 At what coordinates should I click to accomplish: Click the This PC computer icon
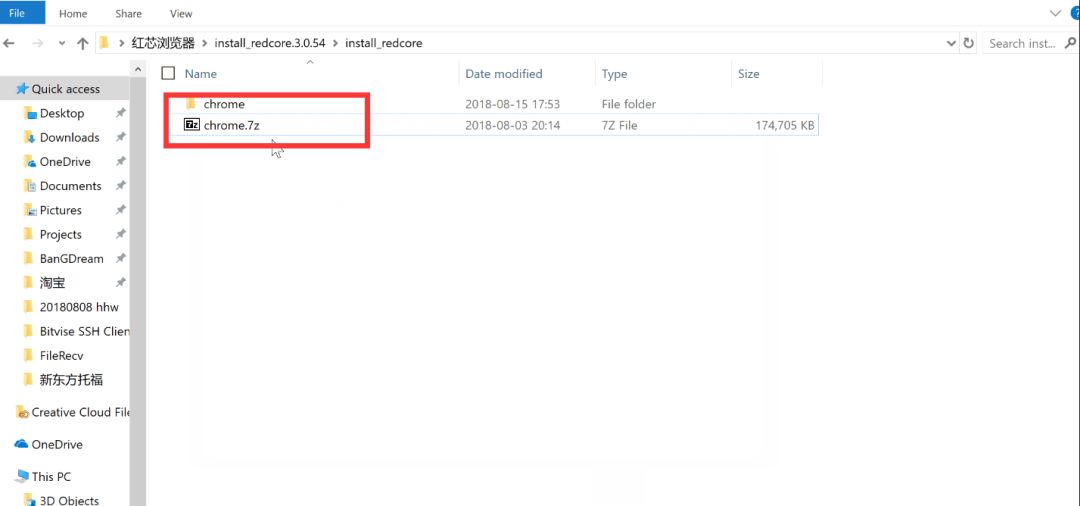pyautogui.click(x=21, y=476)
